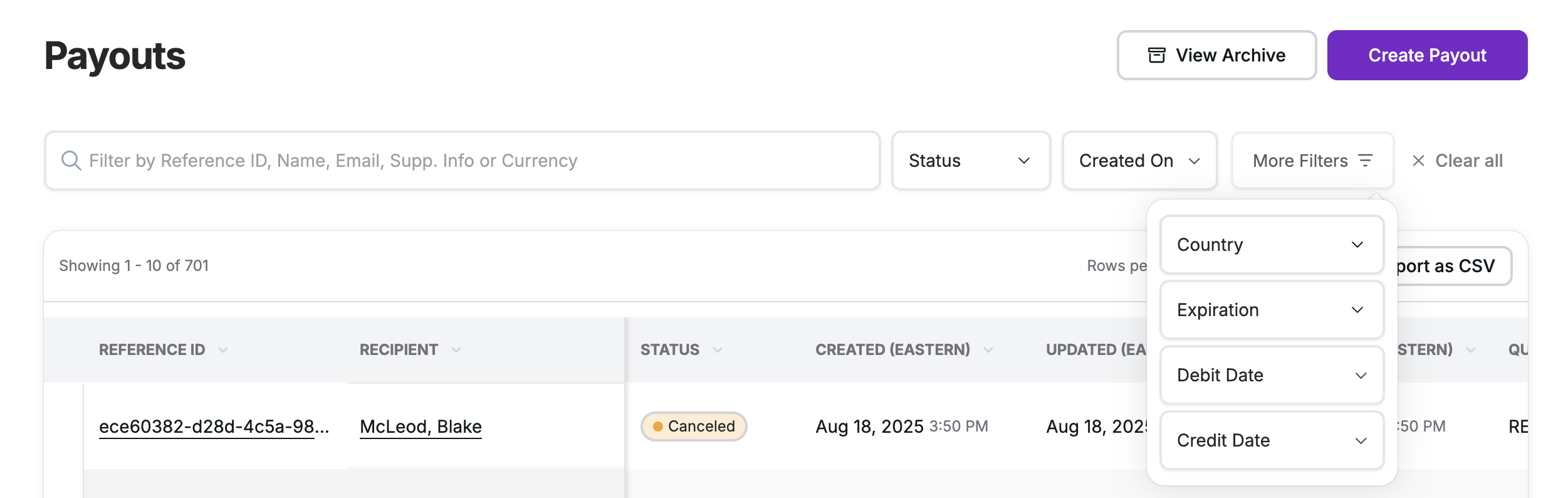Expand the Expiration filter dropdown
This screenshot has width=1568, height=498.
coord(1272,310)
